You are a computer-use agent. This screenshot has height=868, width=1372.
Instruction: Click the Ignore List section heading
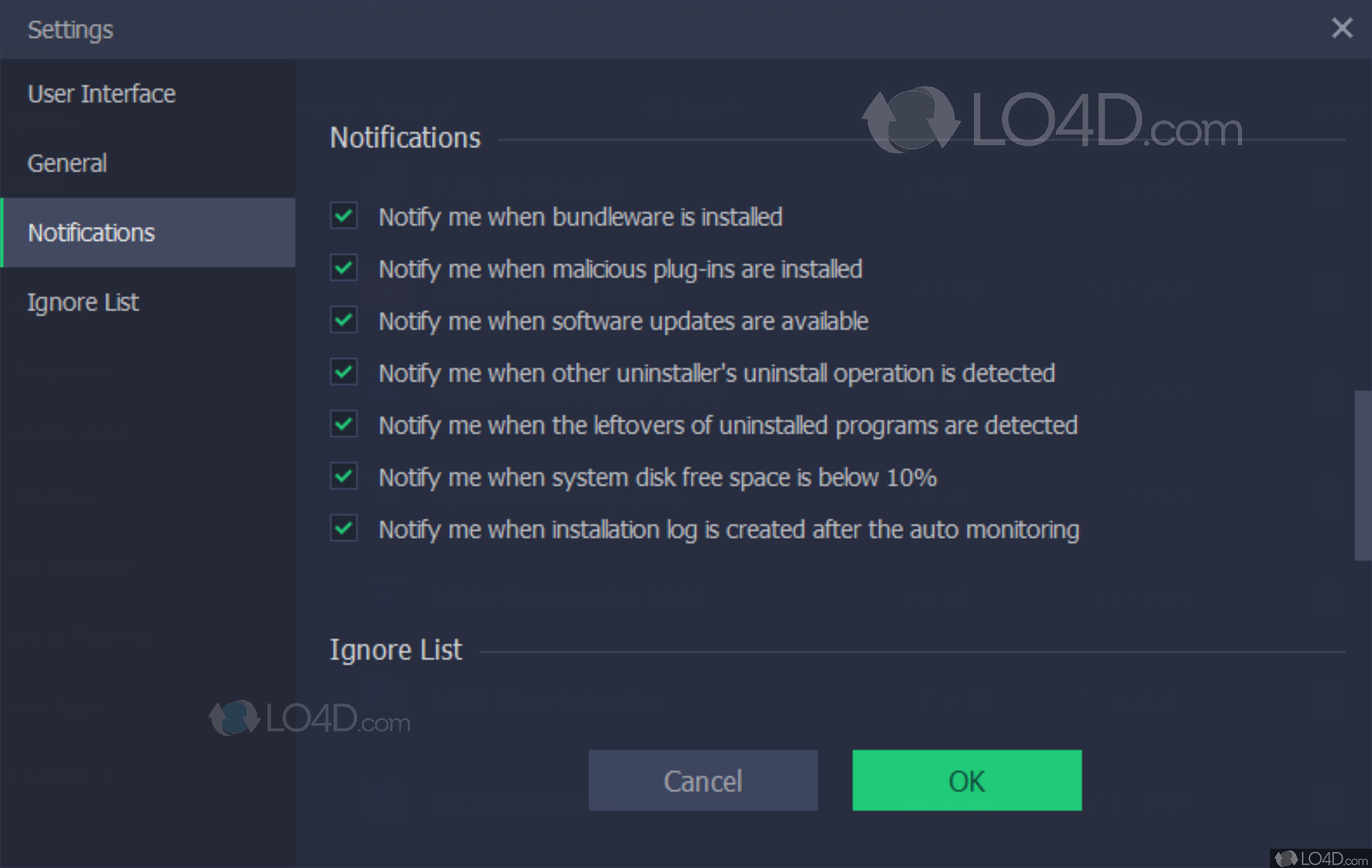395,650
